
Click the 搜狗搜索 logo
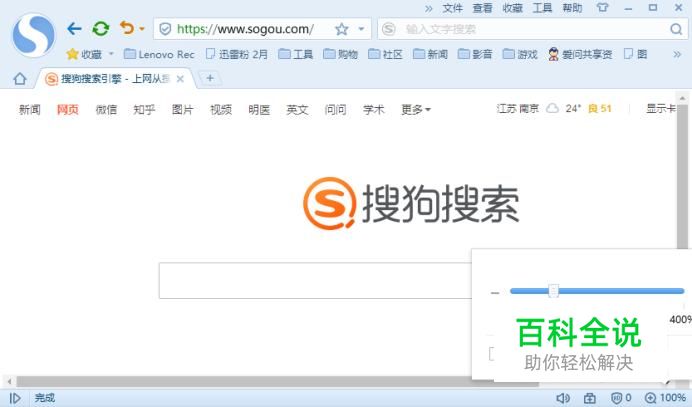(411, 204)
